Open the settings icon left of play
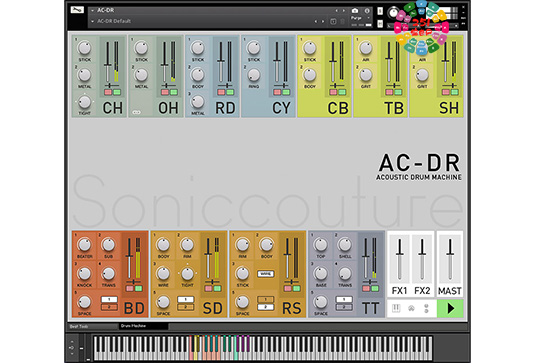 pyautogui.click(x=426, y=308)
